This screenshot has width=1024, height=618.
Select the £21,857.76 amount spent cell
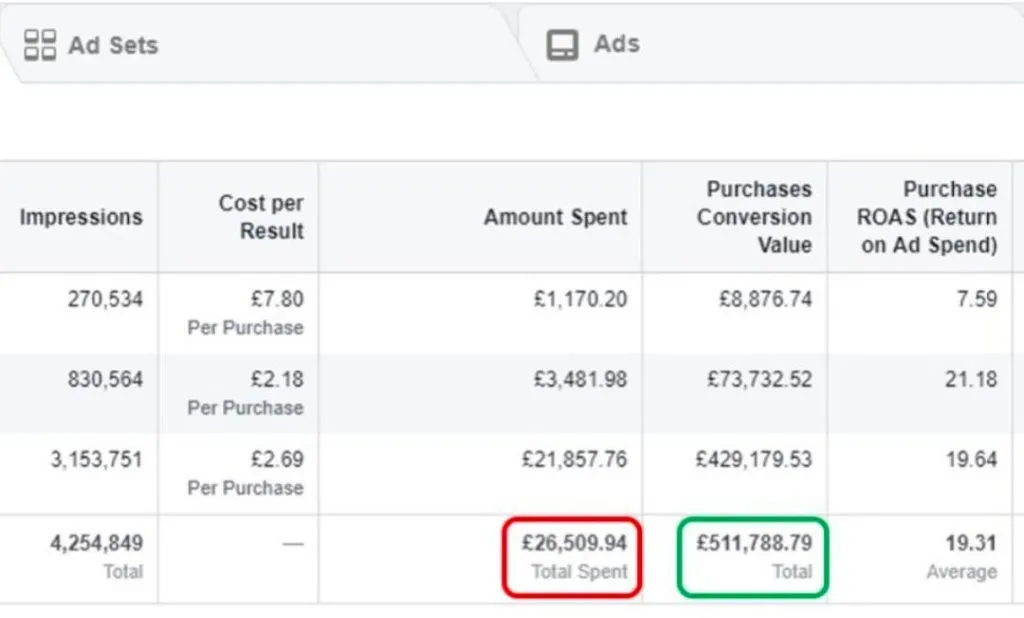(574, 460)
